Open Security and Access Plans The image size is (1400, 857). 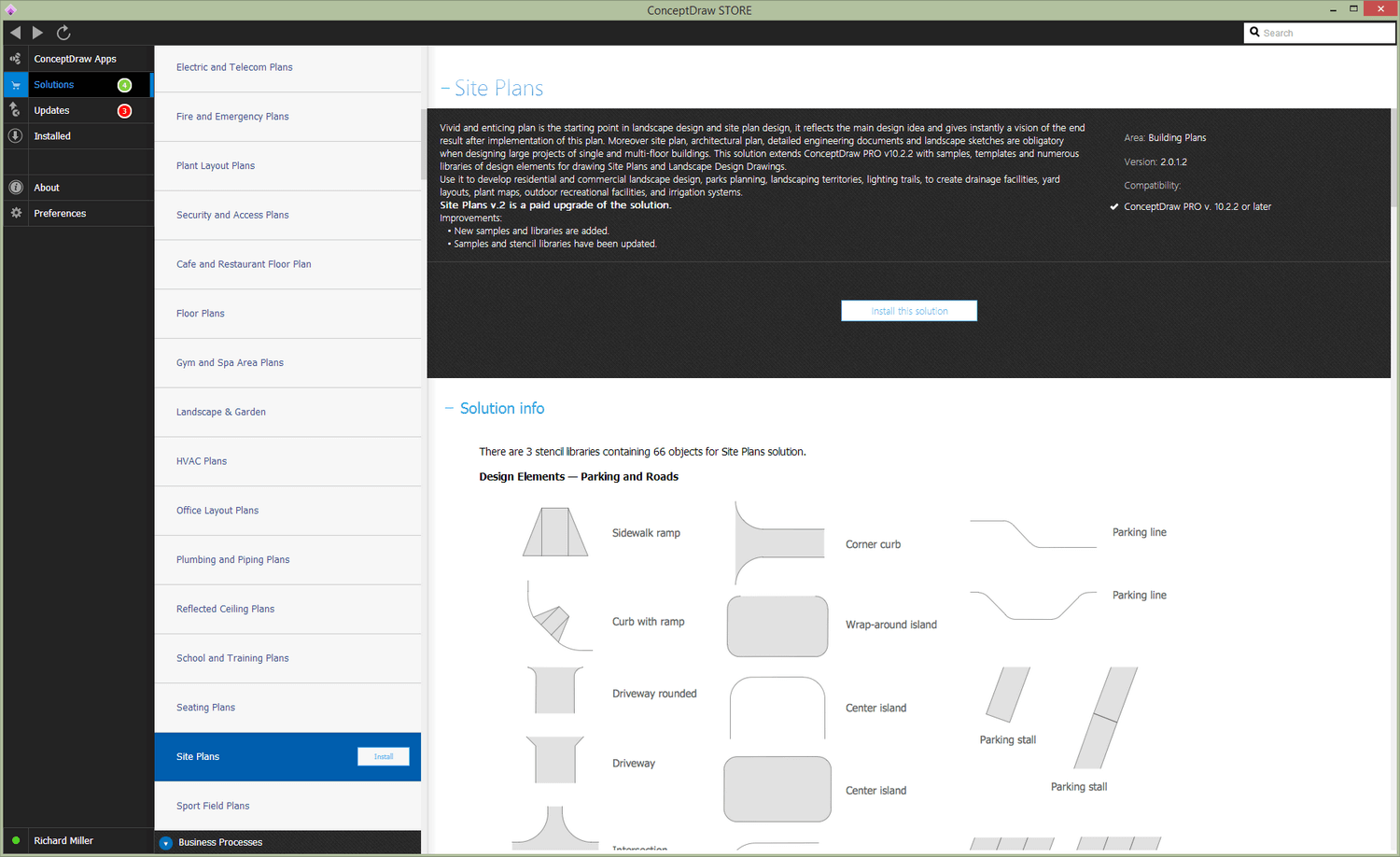(287, 216)
